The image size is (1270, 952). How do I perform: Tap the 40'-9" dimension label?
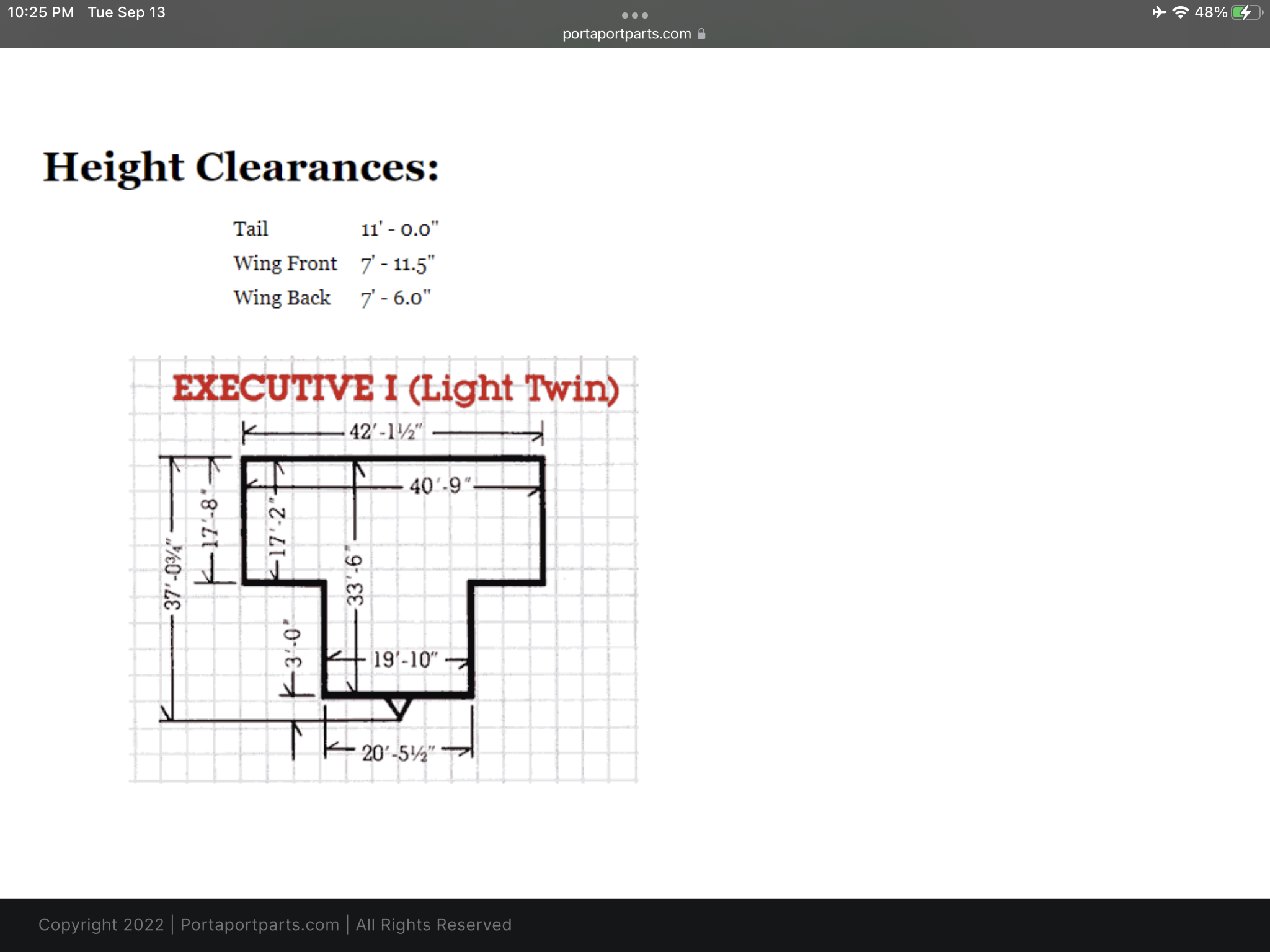(x=440, y=485)
